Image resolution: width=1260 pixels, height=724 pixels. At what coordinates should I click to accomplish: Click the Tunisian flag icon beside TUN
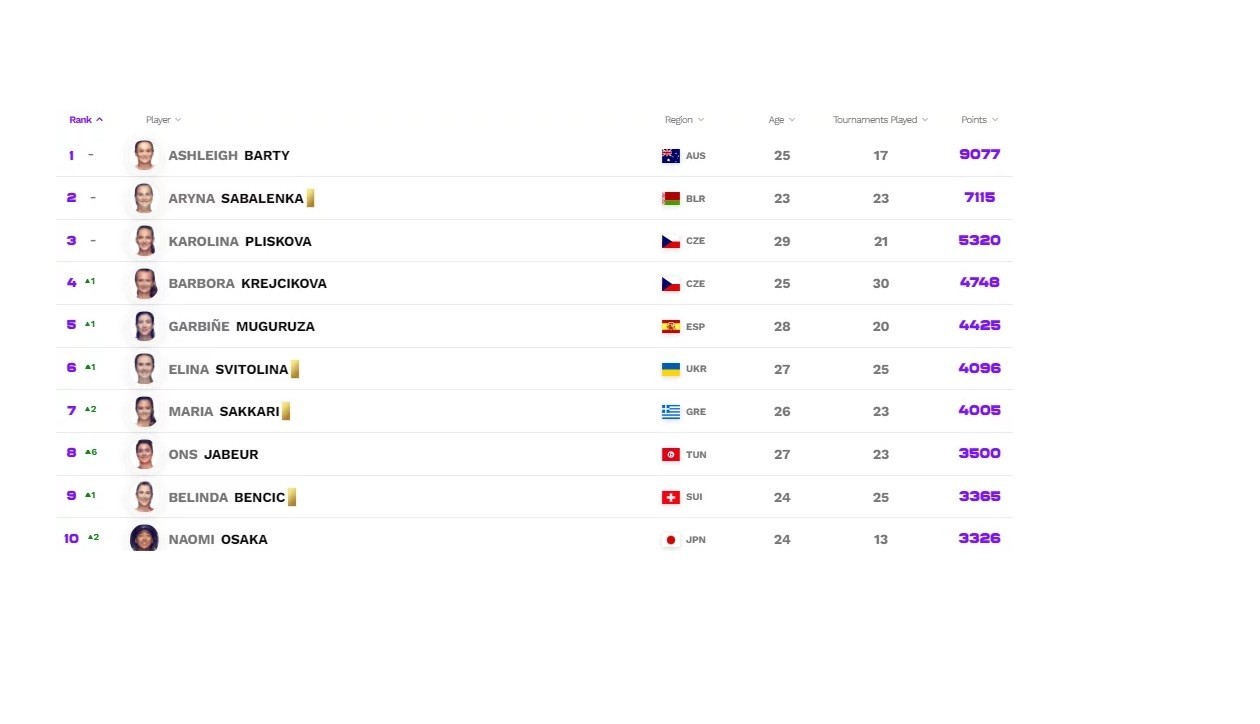670,455
